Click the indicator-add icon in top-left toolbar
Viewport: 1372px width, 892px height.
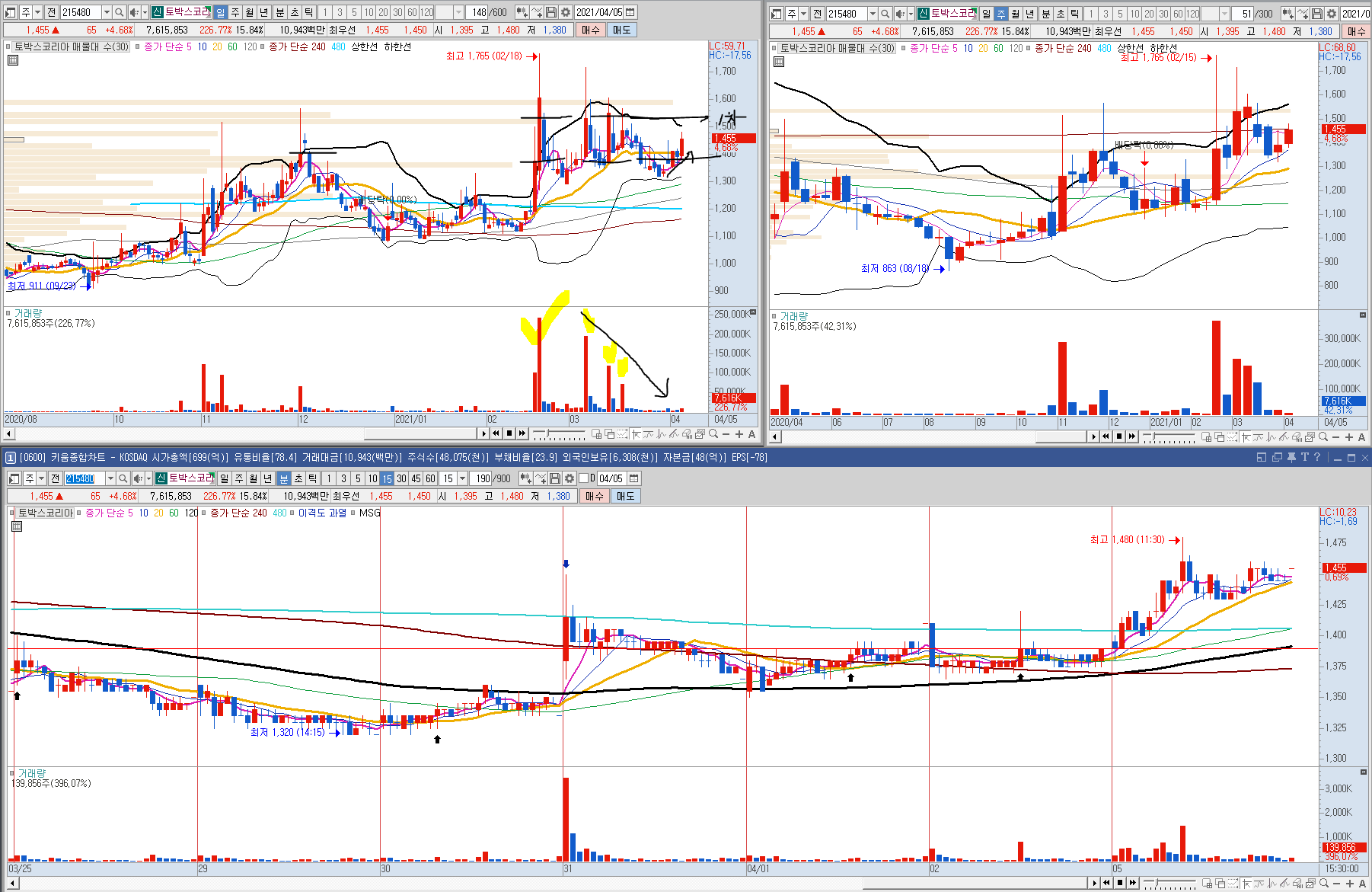tap(522, 12)
